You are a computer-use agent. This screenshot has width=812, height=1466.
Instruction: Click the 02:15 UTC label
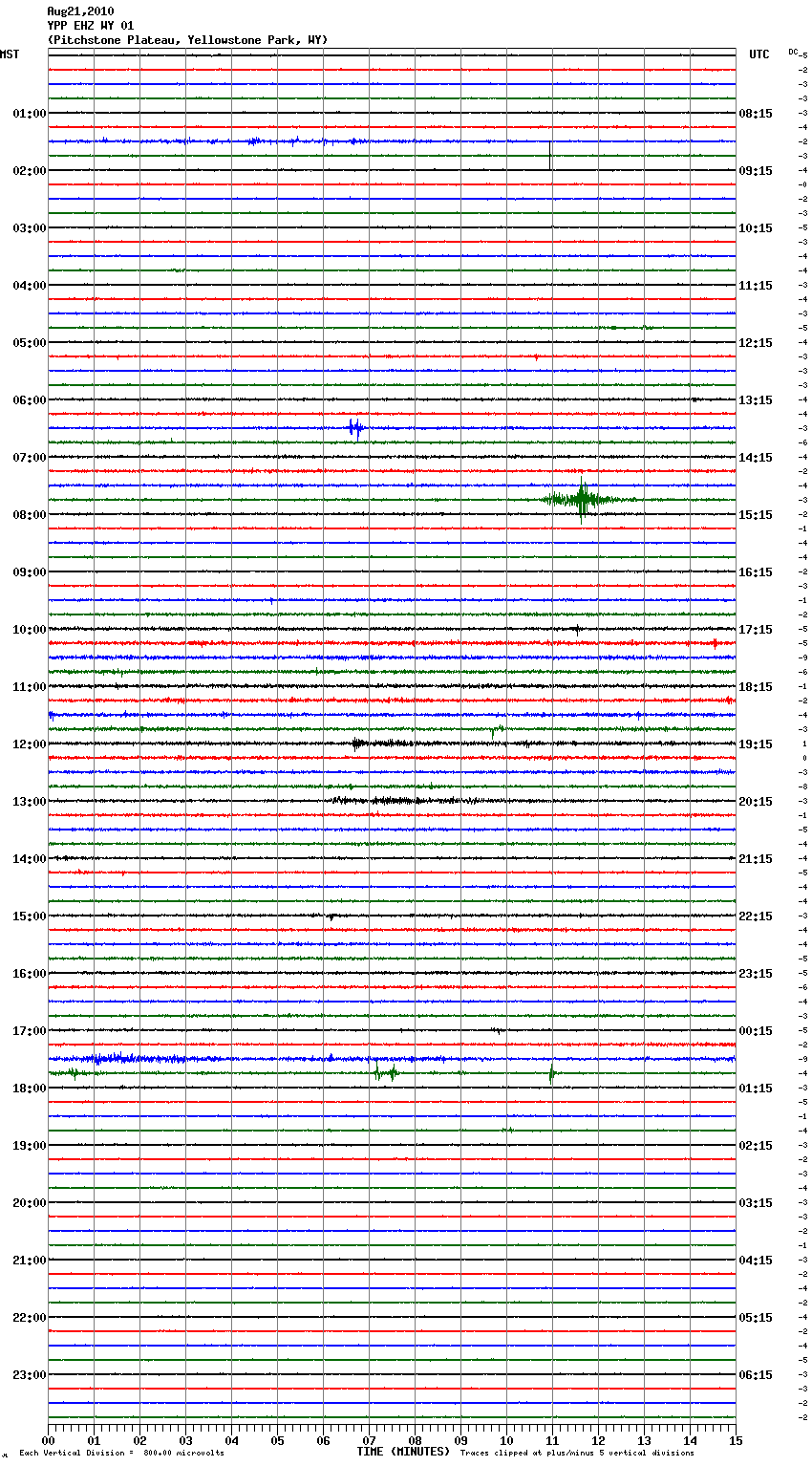(756, 1146)
